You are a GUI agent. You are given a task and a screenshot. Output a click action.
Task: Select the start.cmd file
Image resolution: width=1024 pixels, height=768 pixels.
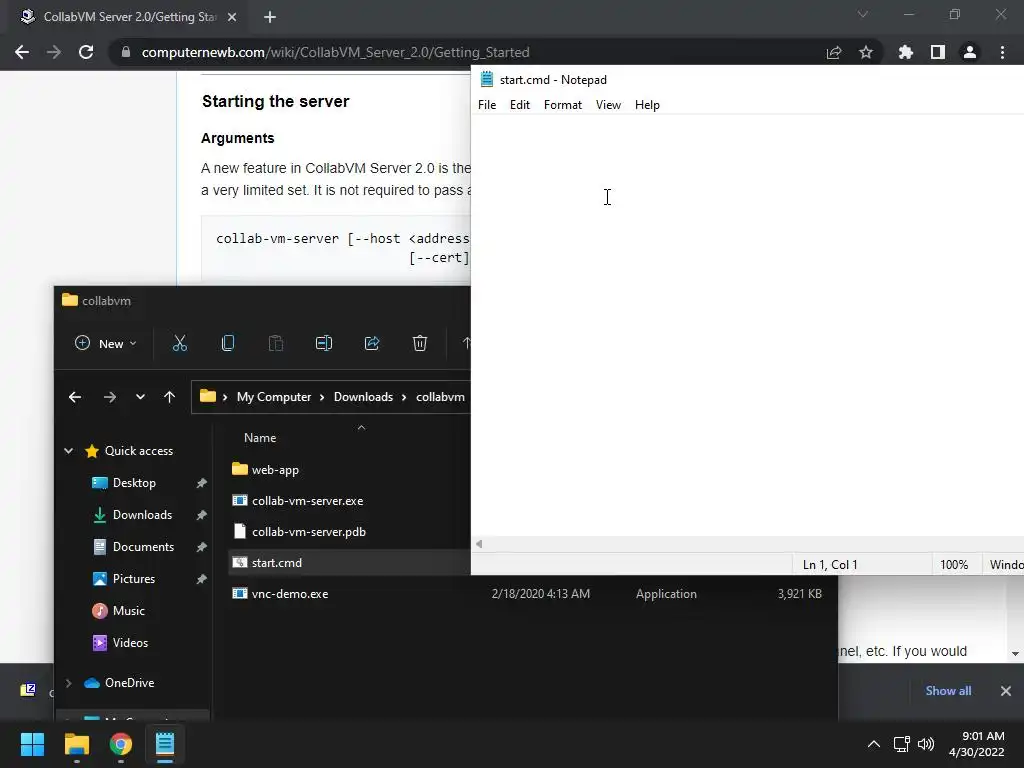[x=277, y=563]
